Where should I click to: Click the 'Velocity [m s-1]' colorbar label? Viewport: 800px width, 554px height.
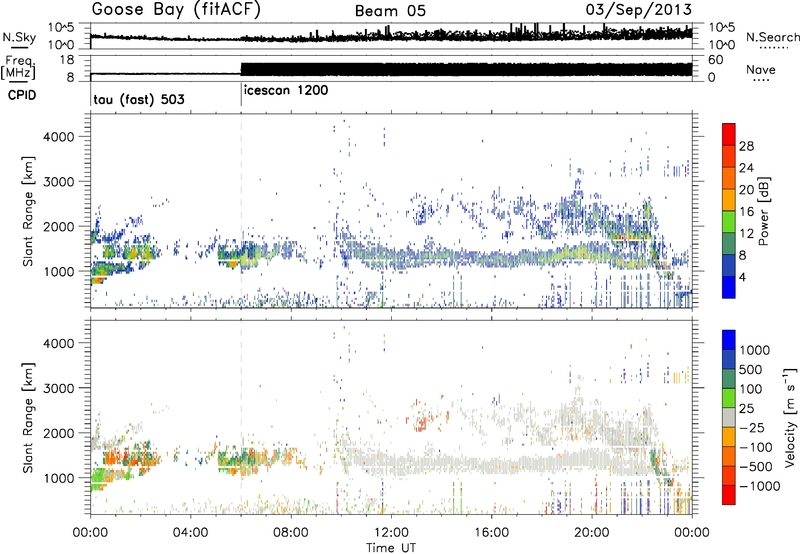[x=790, y=417]
